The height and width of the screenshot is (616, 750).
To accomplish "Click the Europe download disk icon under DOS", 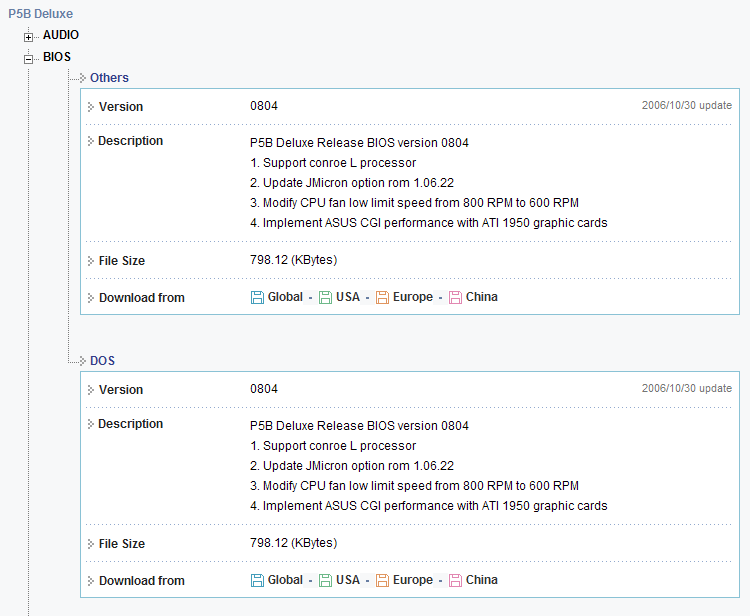I will [382, 581].
